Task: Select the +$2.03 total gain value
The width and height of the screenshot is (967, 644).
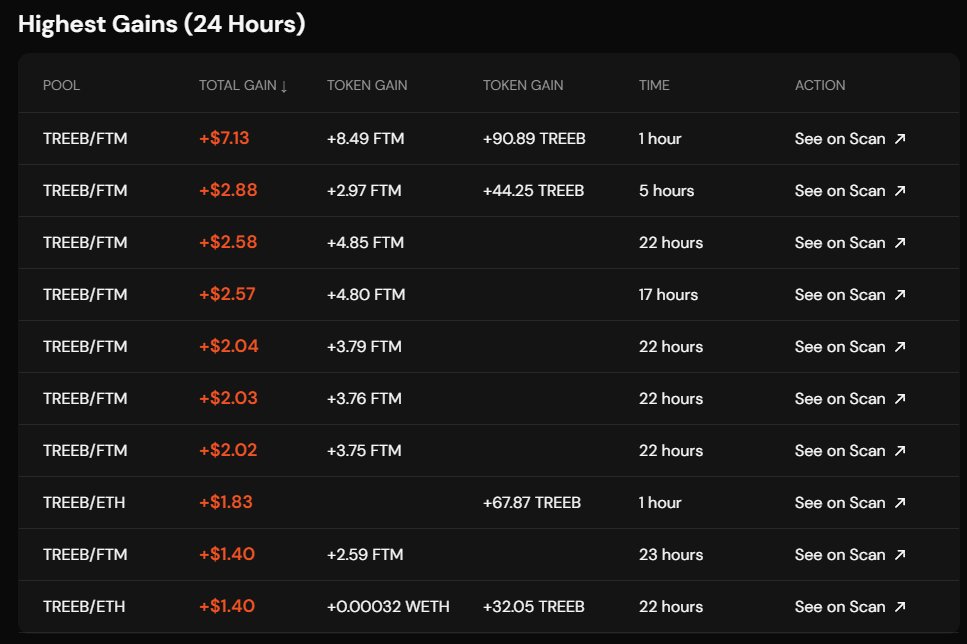Action: click(x=228, y=398)
